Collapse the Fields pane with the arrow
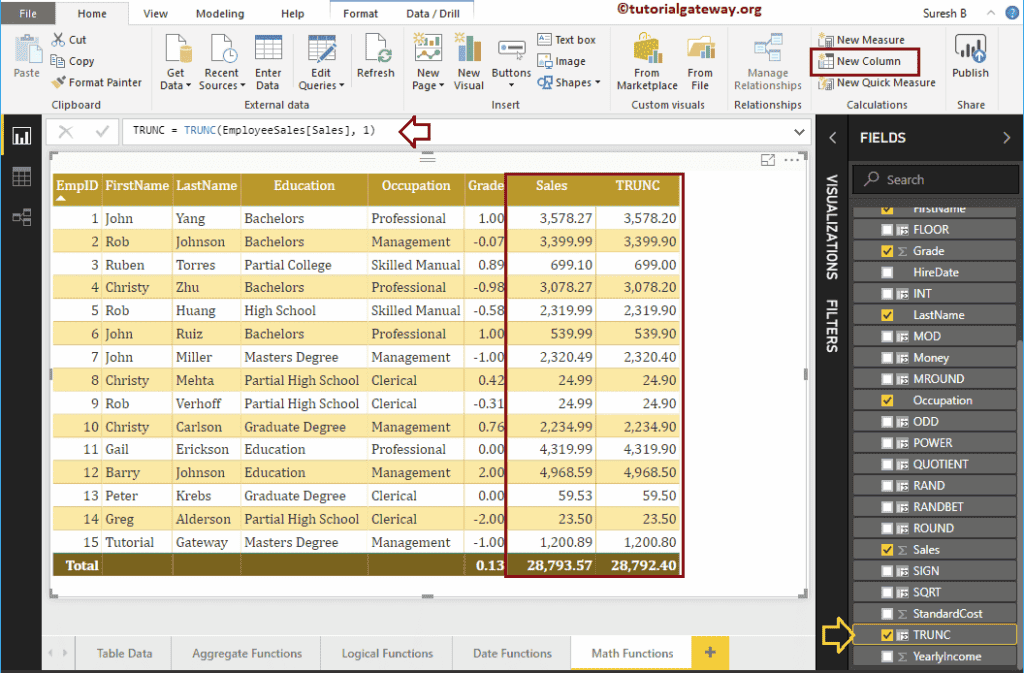Viewport: 1024px width, 673px height. coord(1006,138)
